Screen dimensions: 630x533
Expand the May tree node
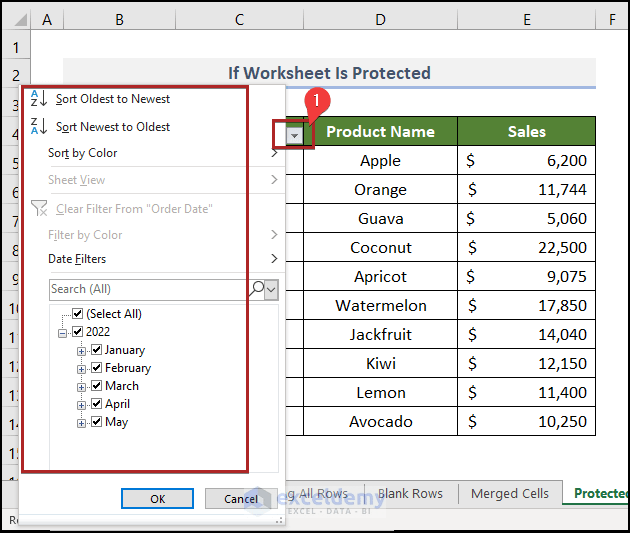(81, 423)
